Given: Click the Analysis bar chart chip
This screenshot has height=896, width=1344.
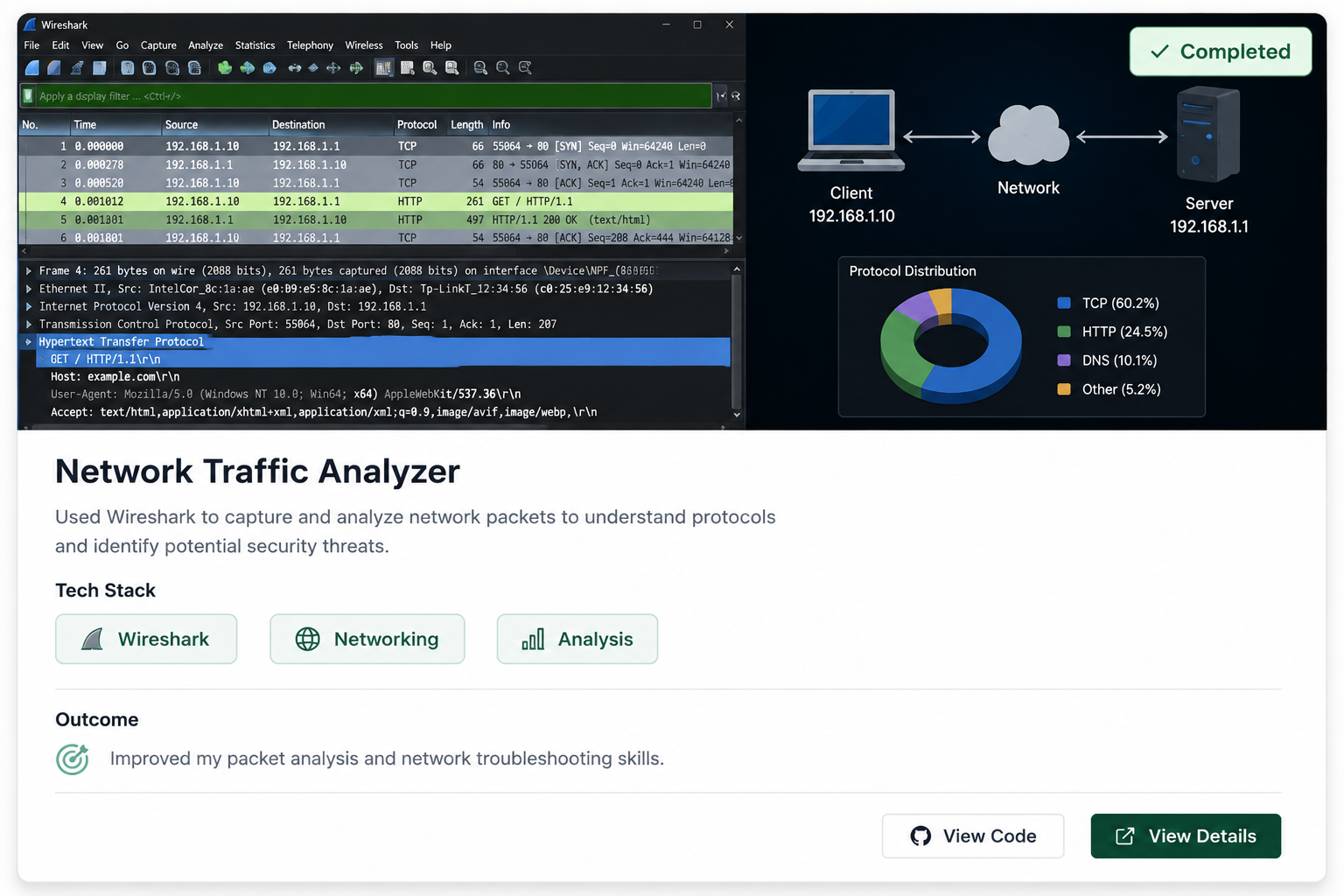Looking at the screenshot, I should pos(577,639).
